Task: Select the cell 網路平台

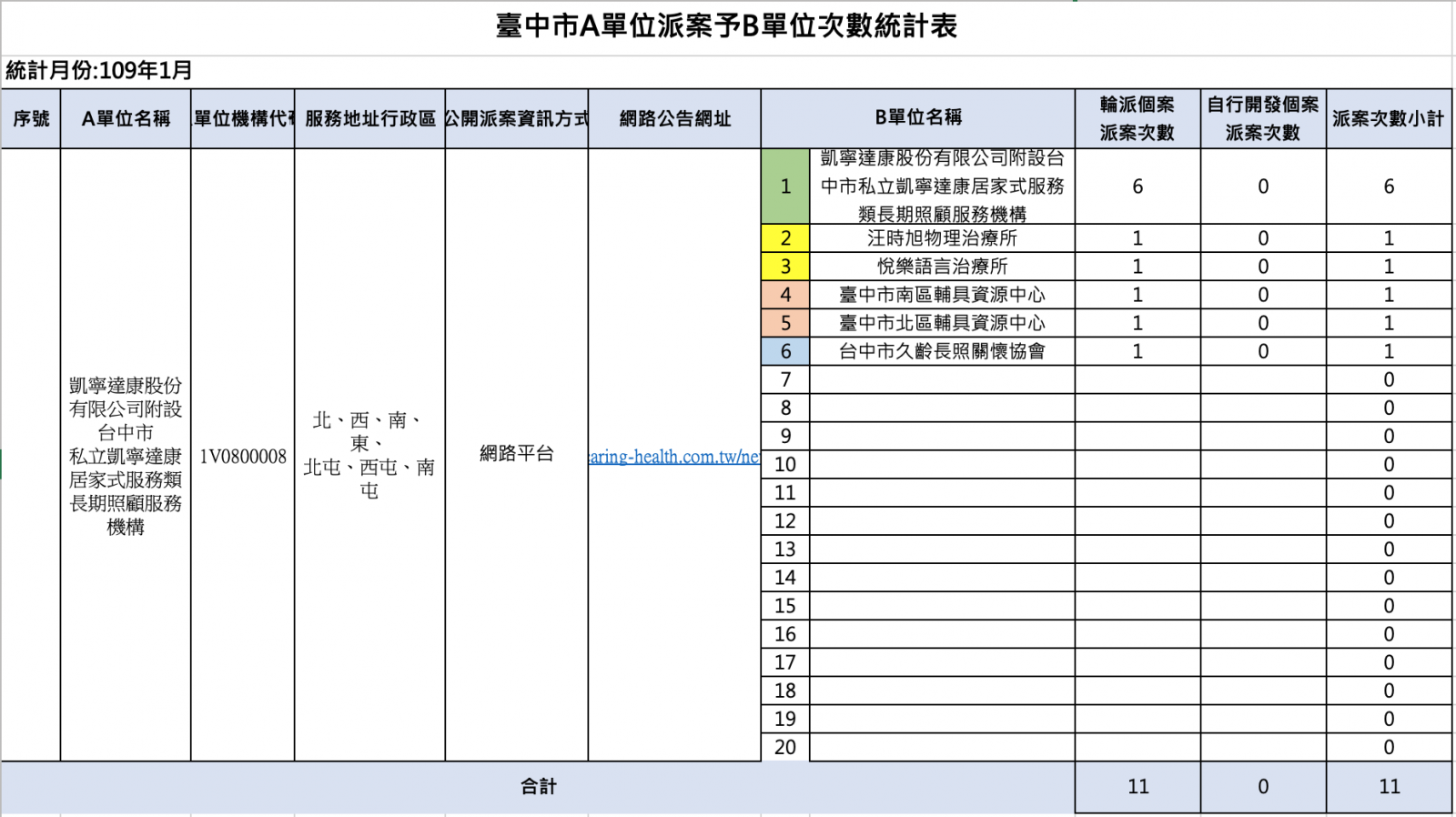Action: click(x=516, y=453)
